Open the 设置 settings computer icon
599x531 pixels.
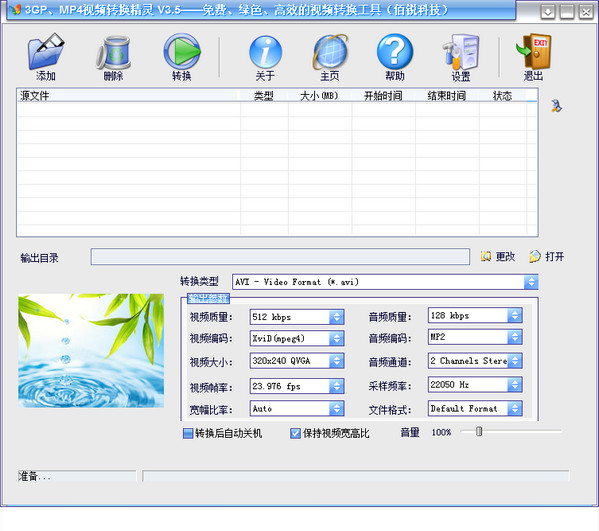pos(461,52)
